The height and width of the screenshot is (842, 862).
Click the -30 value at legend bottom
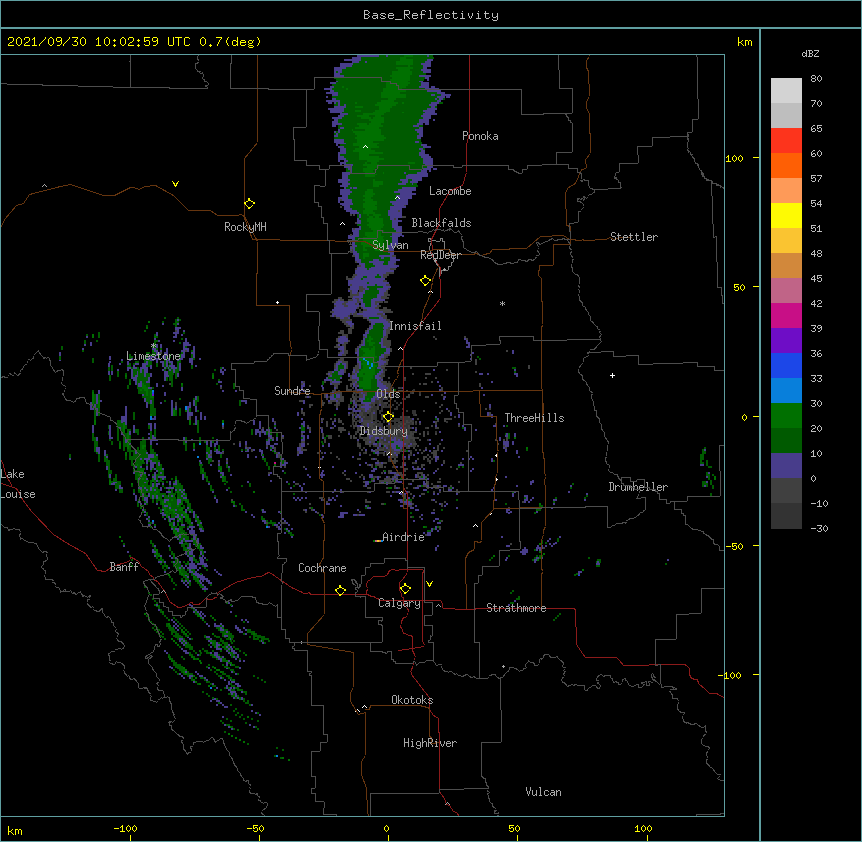[819, 528]
